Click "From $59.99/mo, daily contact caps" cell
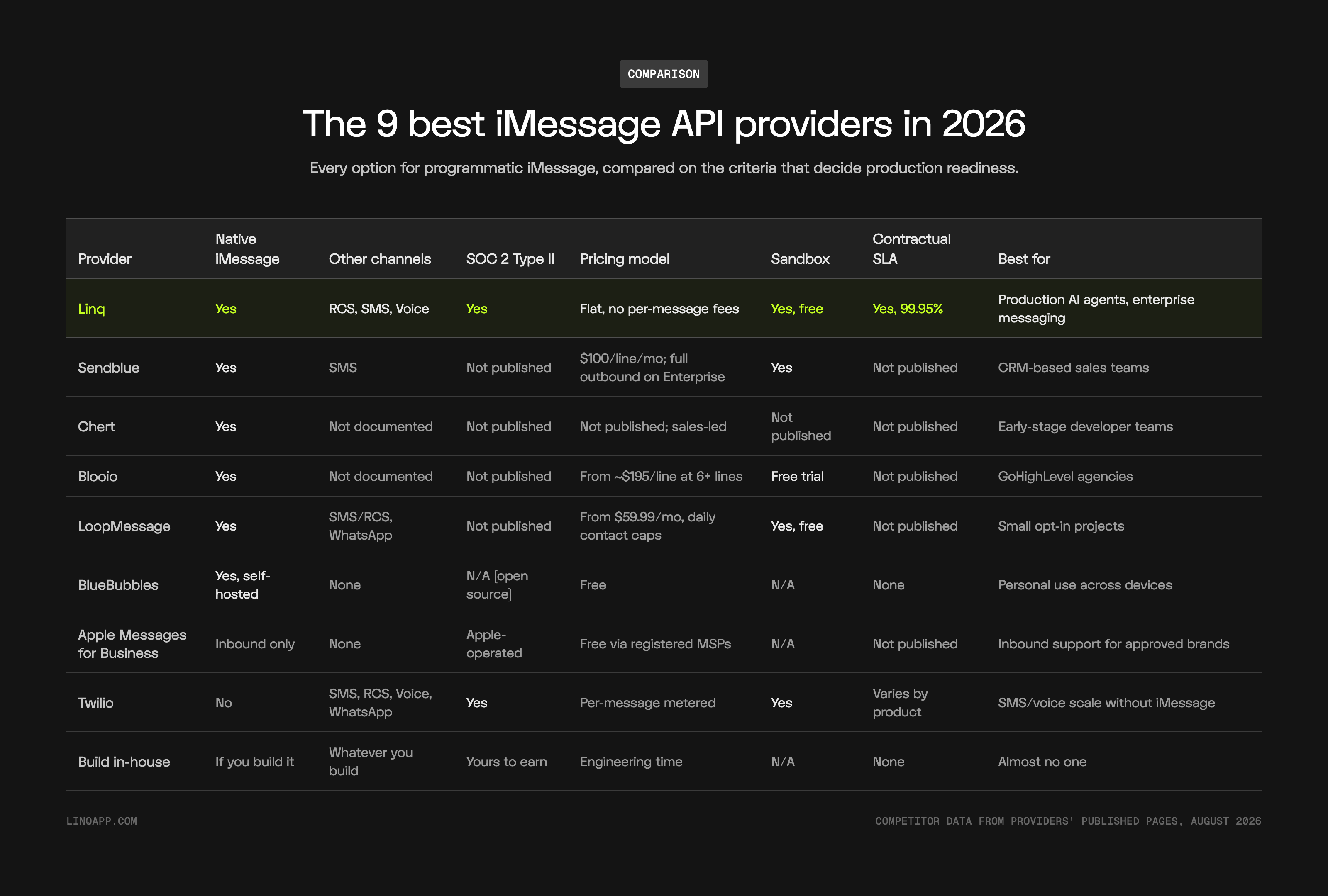Image resolution: width=1328 pixels, height=896 pixels. (x=647, y=526)
